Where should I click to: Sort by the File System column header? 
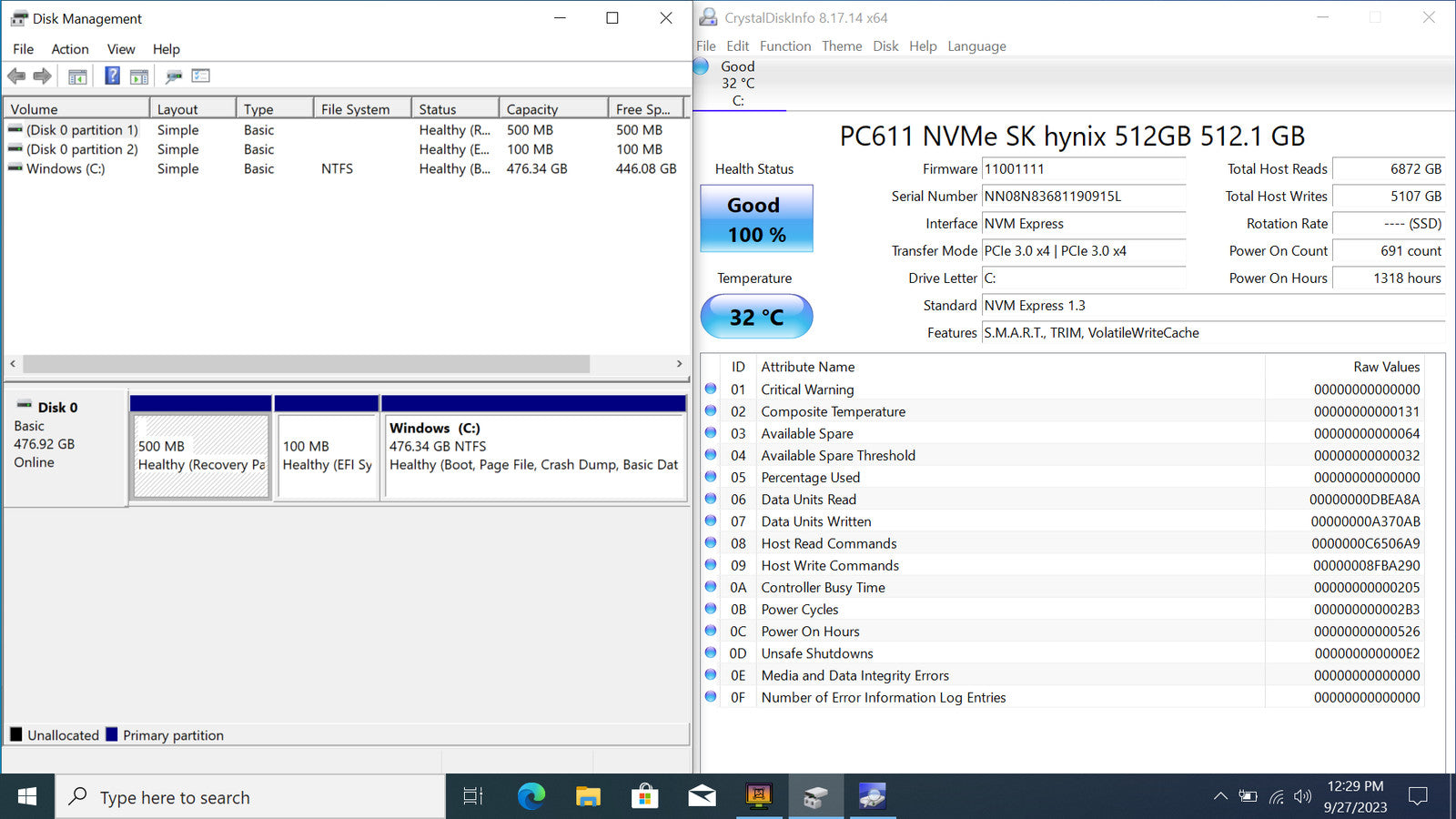coord(362,108)
